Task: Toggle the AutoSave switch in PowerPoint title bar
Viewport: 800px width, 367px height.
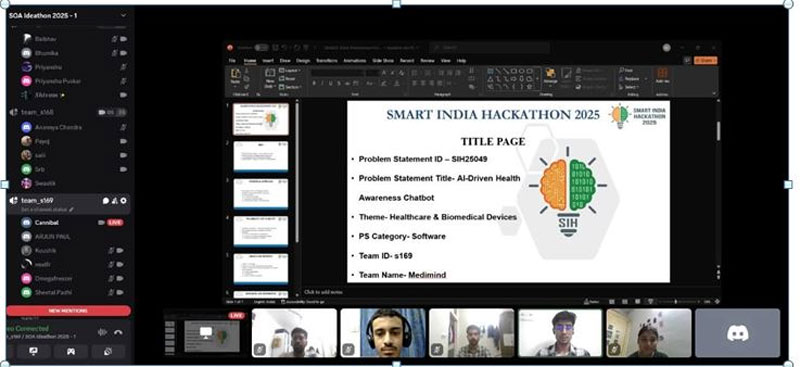Action: [x=261, y=47]
